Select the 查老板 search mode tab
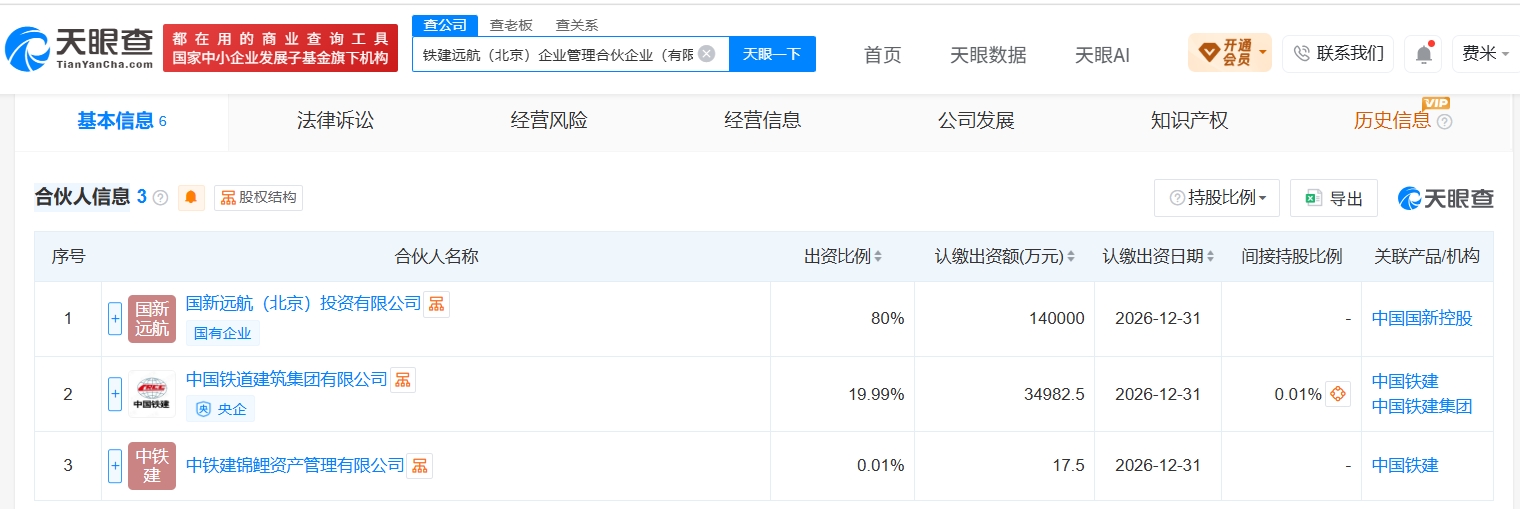Screen dimensions: 1520x509 point(511,25)
